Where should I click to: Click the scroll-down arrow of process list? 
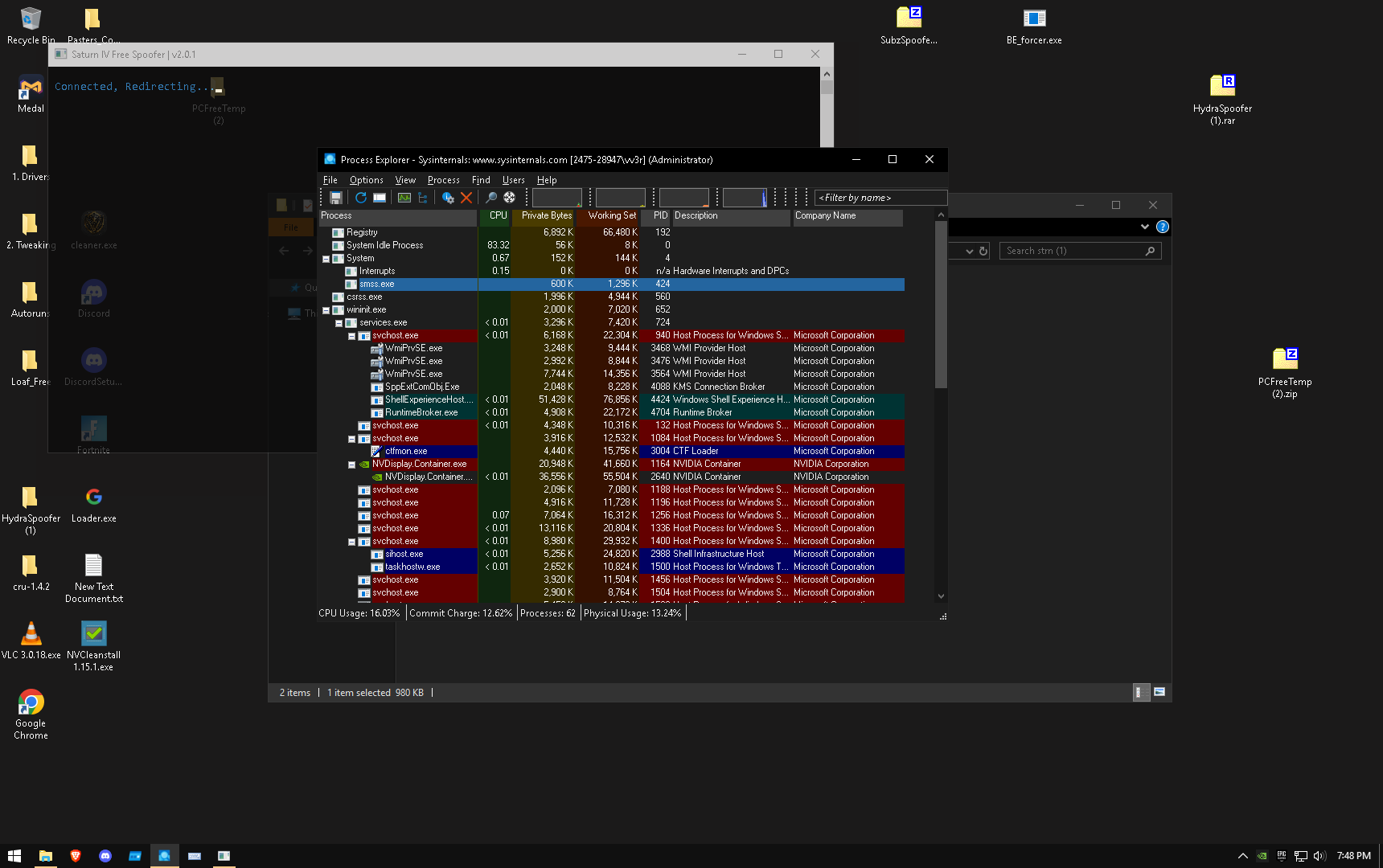(x=941, y=596)
